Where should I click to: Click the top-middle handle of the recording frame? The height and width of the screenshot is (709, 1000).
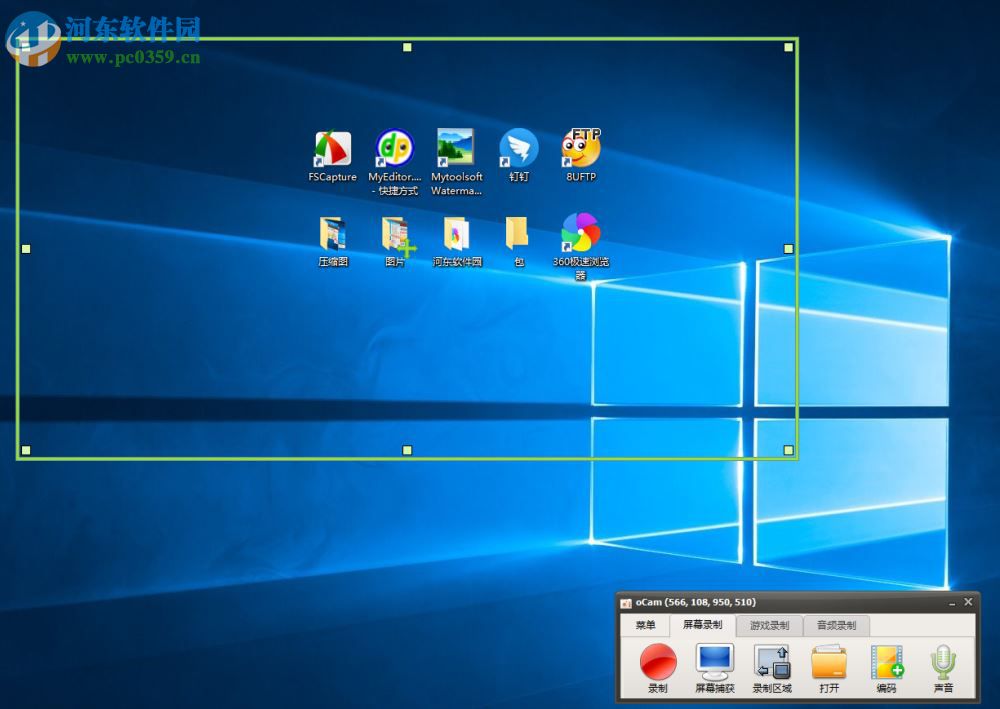[408, 47]
